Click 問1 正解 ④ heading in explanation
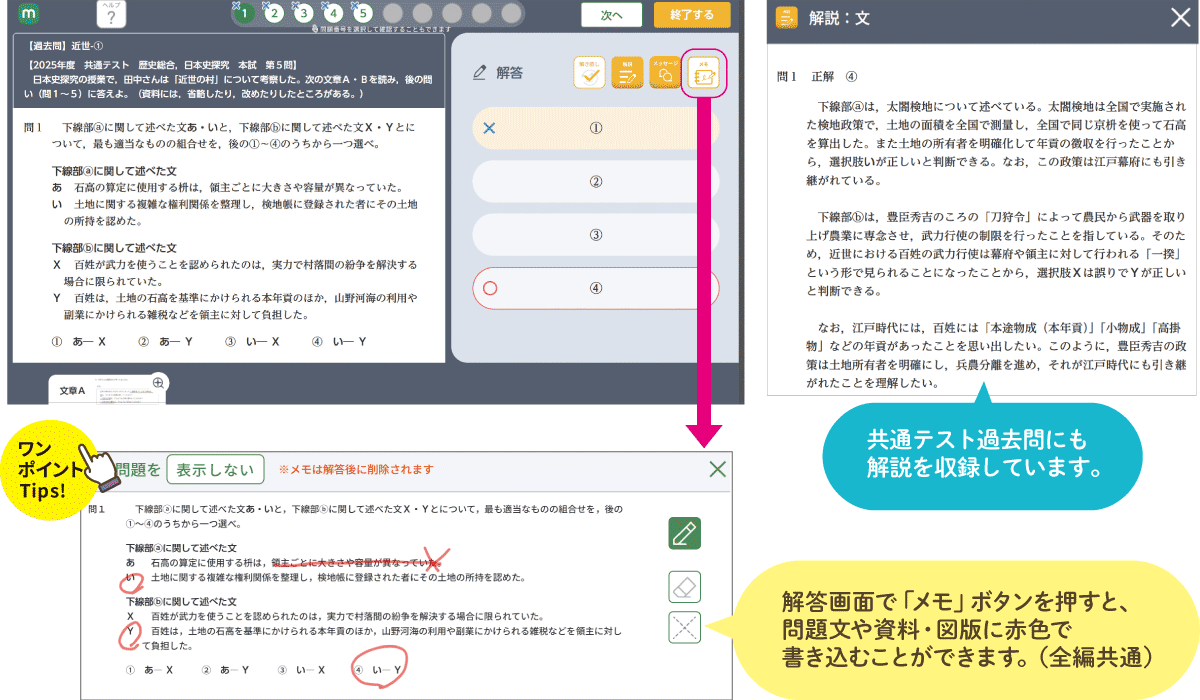The width and height of the screenshot is (1200, 700). click(x=818, y=76)
